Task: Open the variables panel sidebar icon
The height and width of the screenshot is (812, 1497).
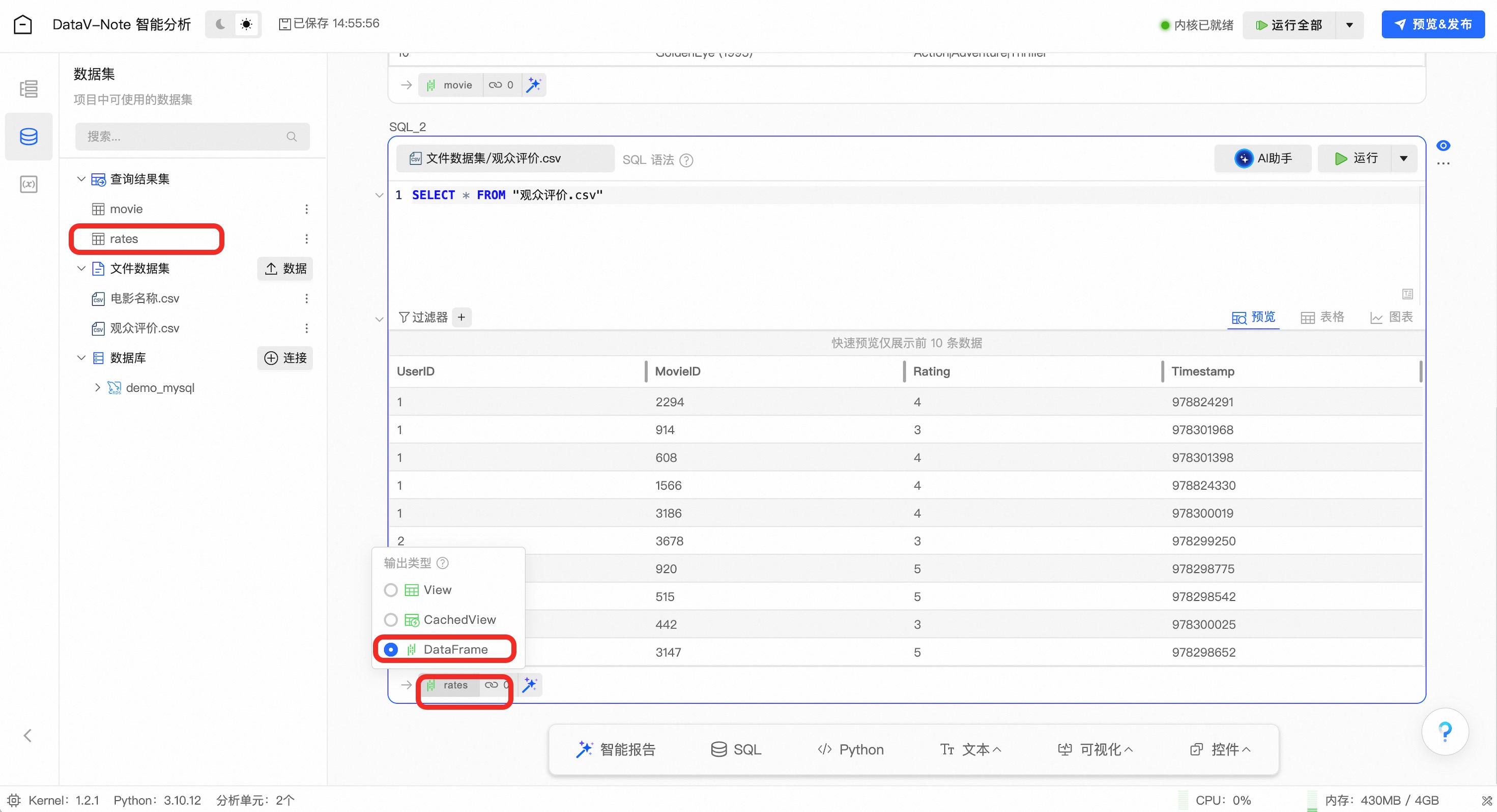Action: pyautogui.click(x=28, y=184)
